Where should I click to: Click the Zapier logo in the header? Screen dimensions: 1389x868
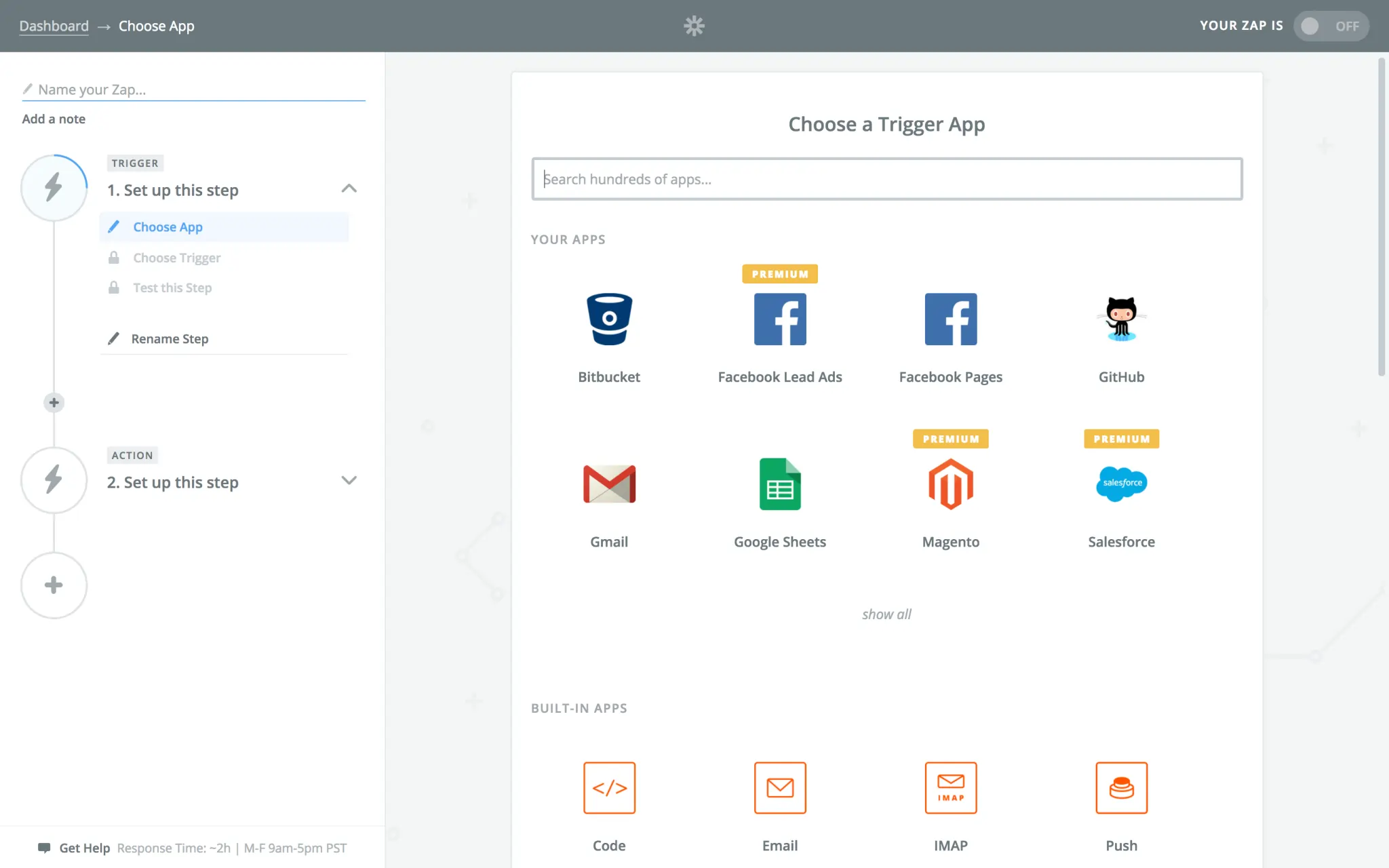click(694, 26)
